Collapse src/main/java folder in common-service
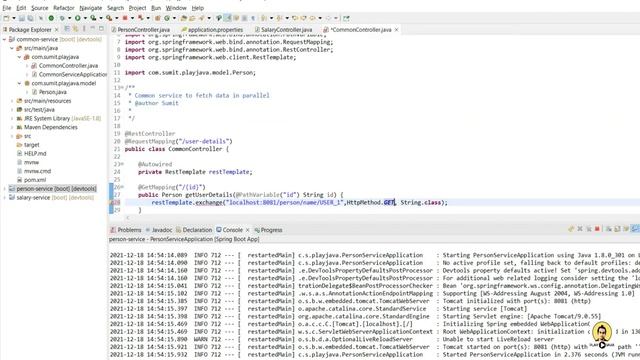 point(12,48)
